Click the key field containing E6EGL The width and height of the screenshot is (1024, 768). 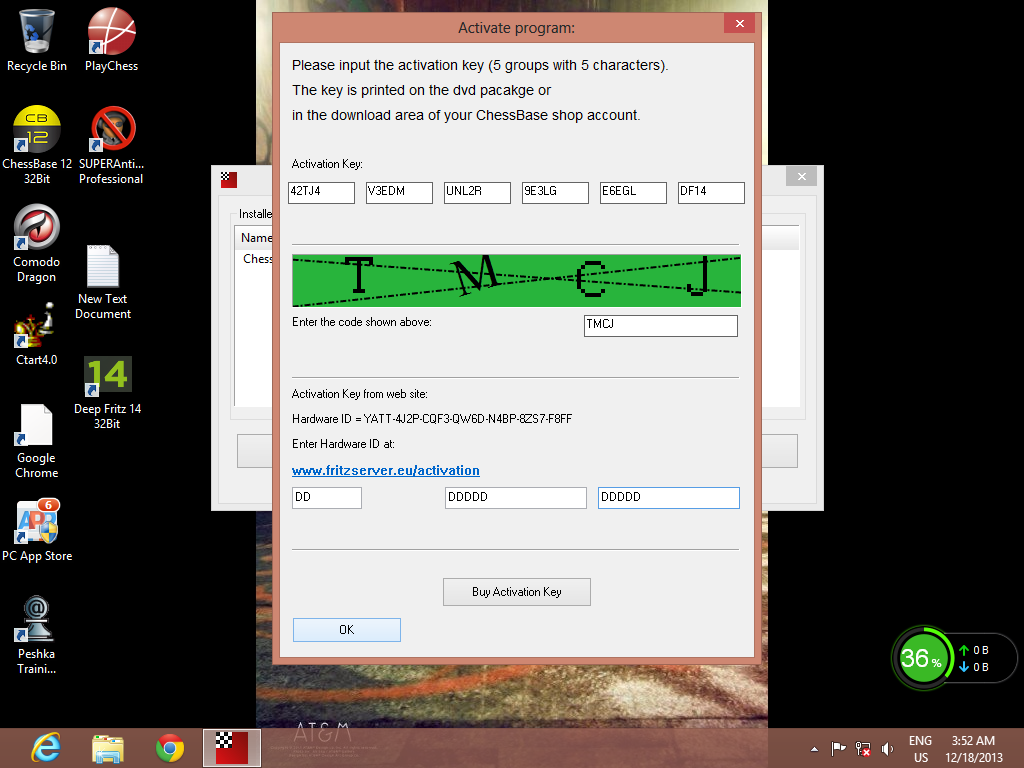pyautogui.click(x=633, y=192)
